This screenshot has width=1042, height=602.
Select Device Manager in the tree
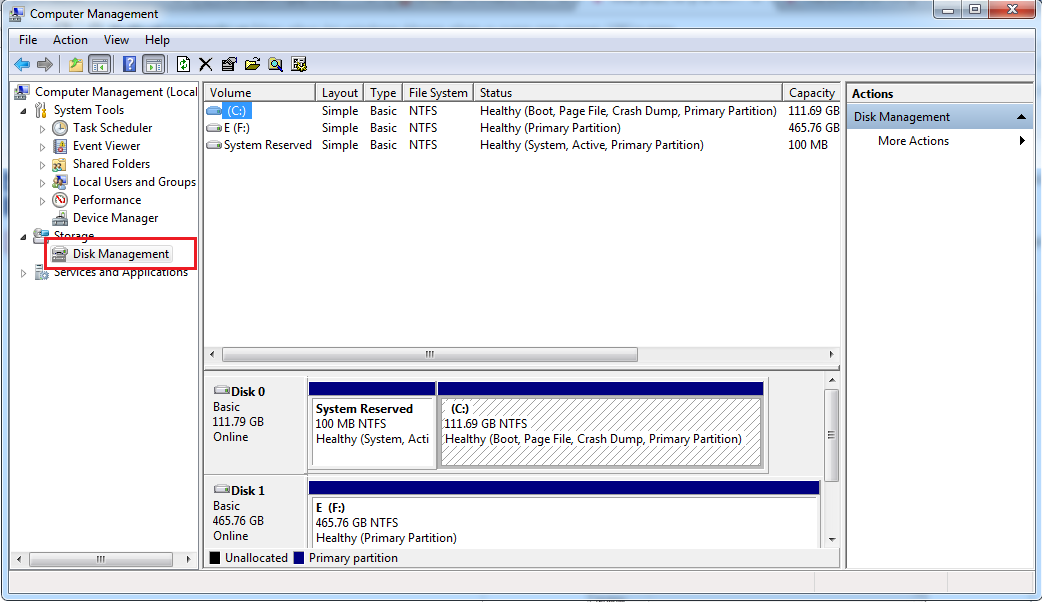pyautogui.click(x=115, y=218)
